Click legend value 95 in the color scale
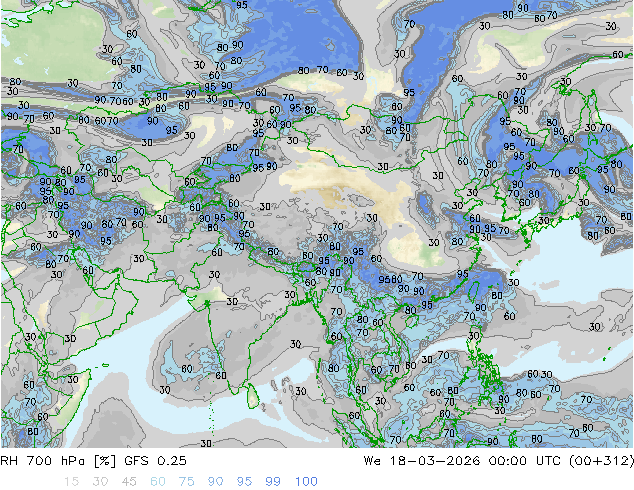This screenshot has height=490, width=634. tap(244, 482)
